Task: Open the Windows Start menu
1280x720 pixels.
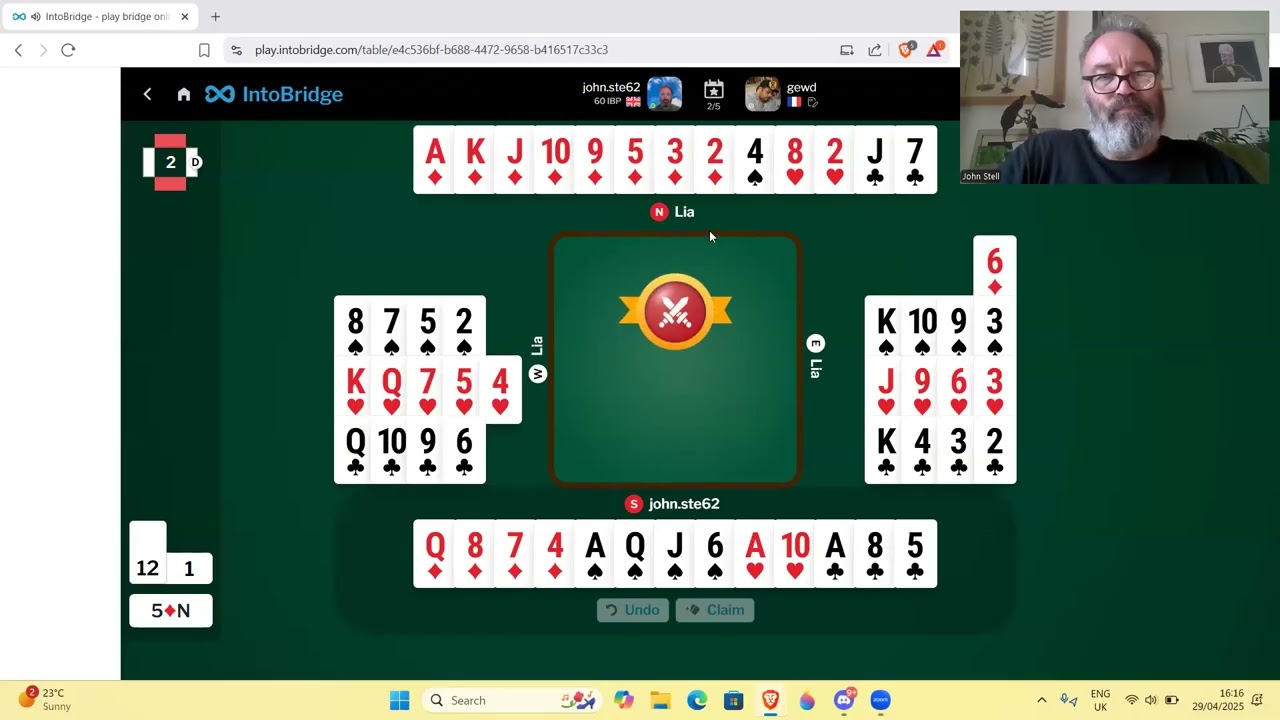Action: point(399,700)
